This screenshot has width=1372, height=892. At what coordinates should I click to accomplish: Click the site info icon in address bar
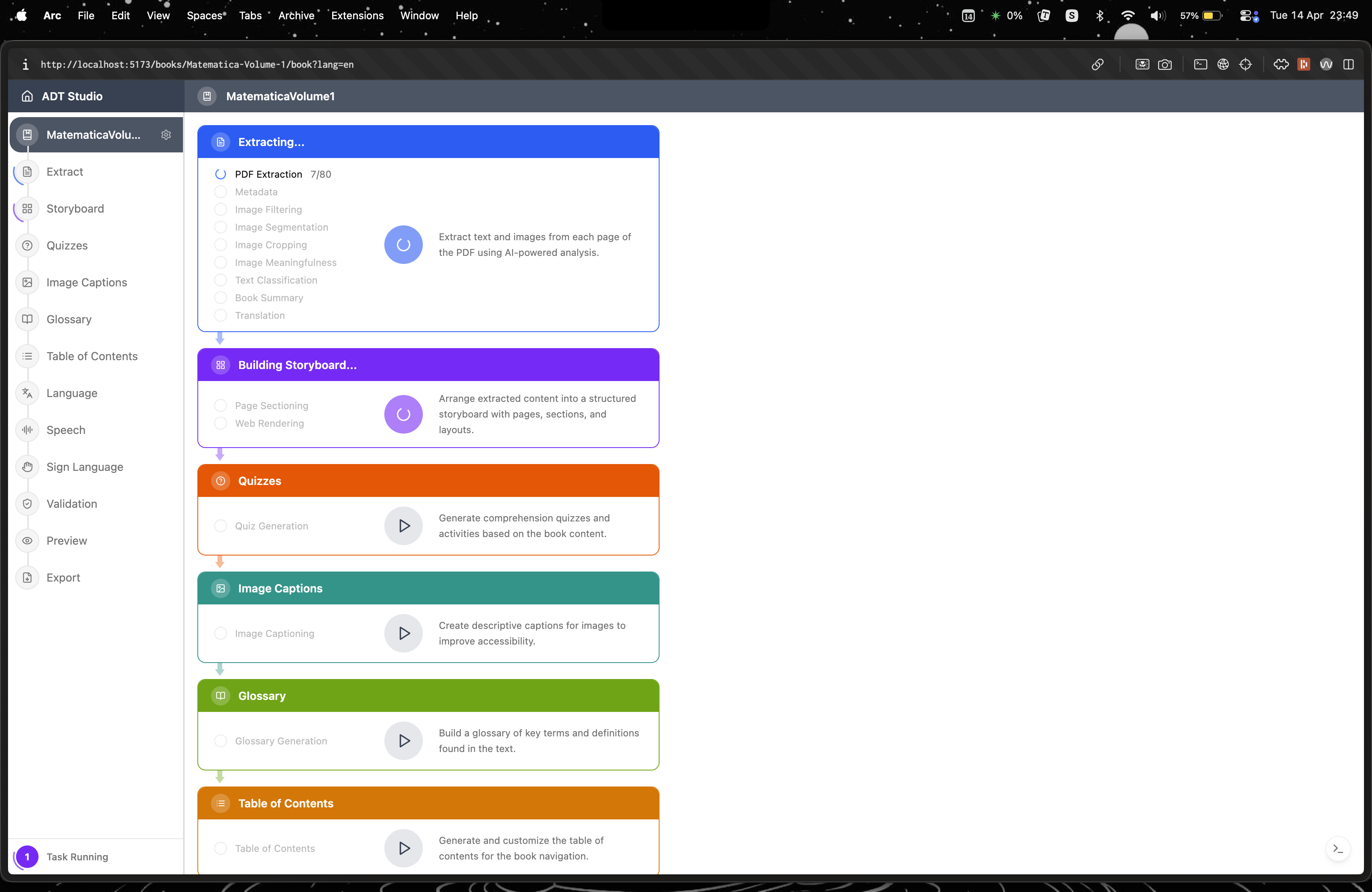(25, 65)
